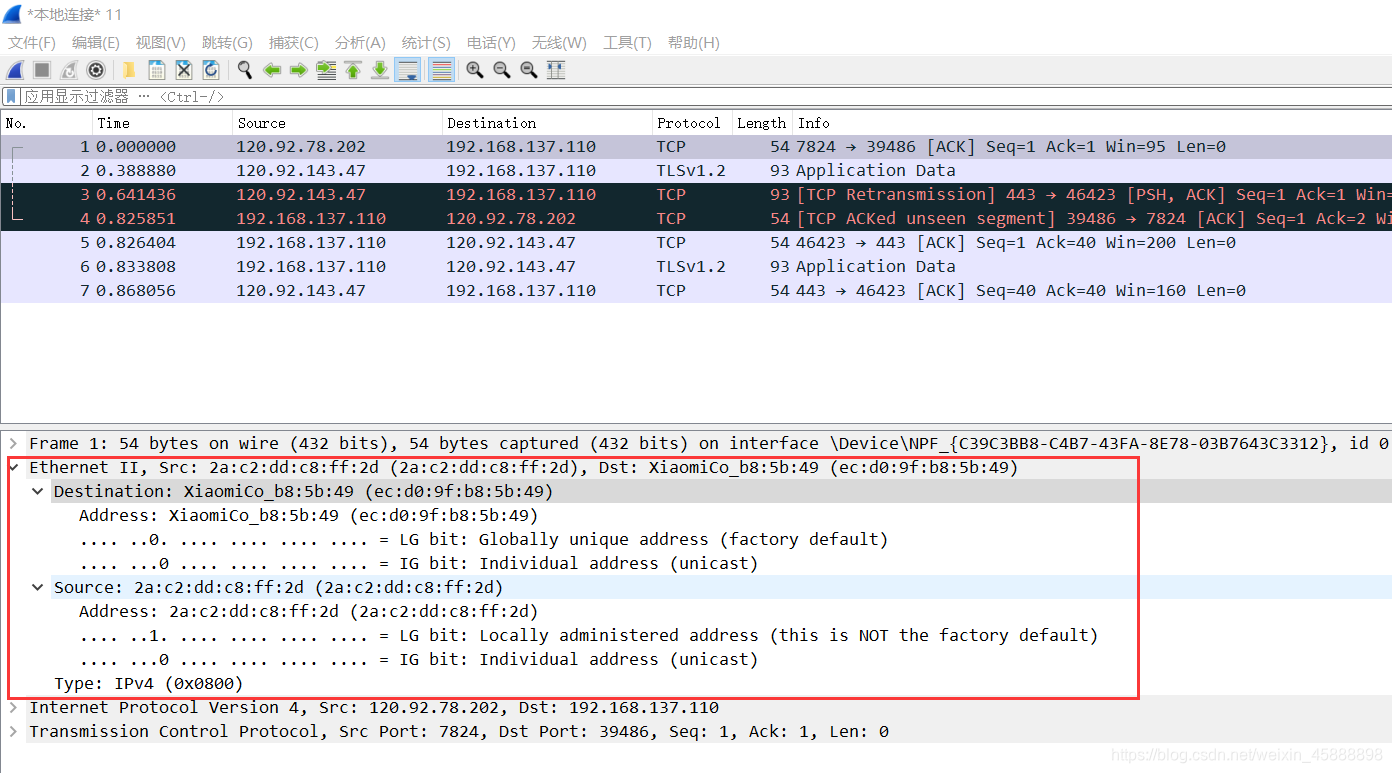Open the 统计(S) menu
1392x773 pixels.
click(x=426, y=43)
